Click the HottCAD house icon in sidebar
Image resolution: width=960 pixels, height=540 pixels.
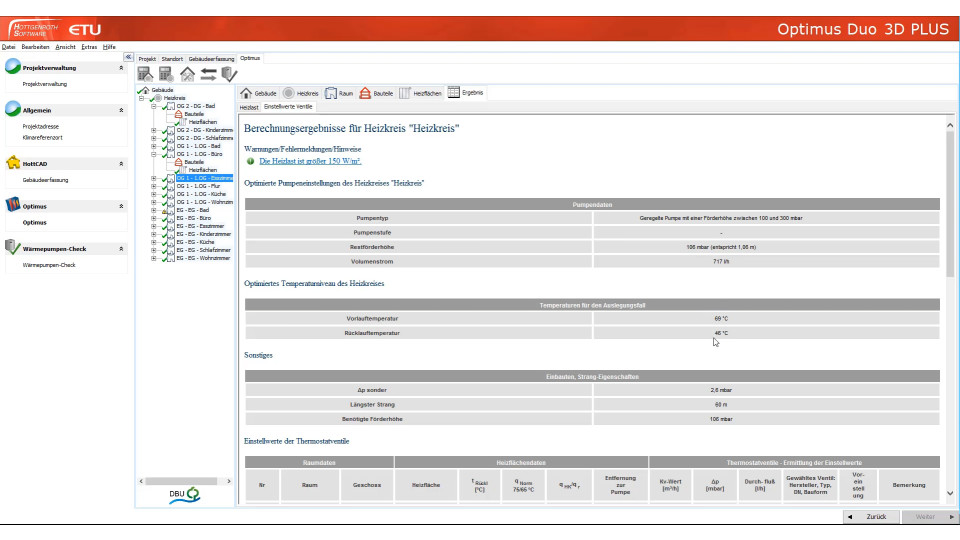(12, 163)
